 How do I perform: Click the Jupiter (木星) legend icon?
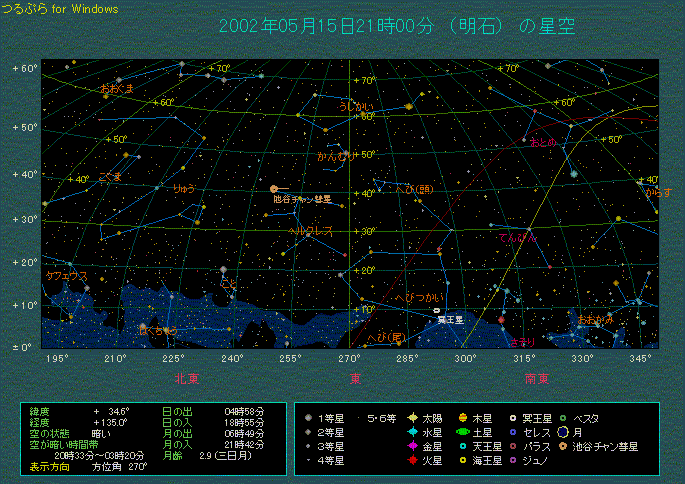click(463, 418)
